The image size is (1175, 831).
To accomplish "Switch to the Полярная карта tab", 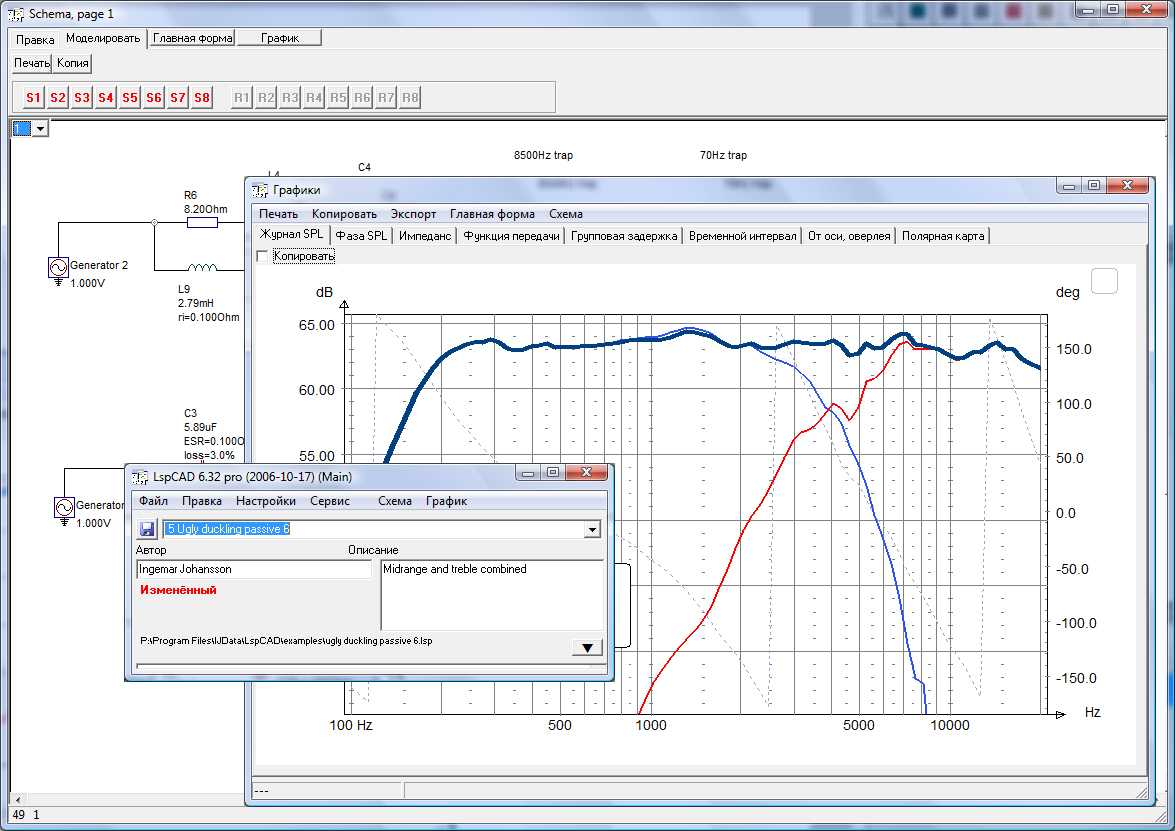I will pos(943,236).
